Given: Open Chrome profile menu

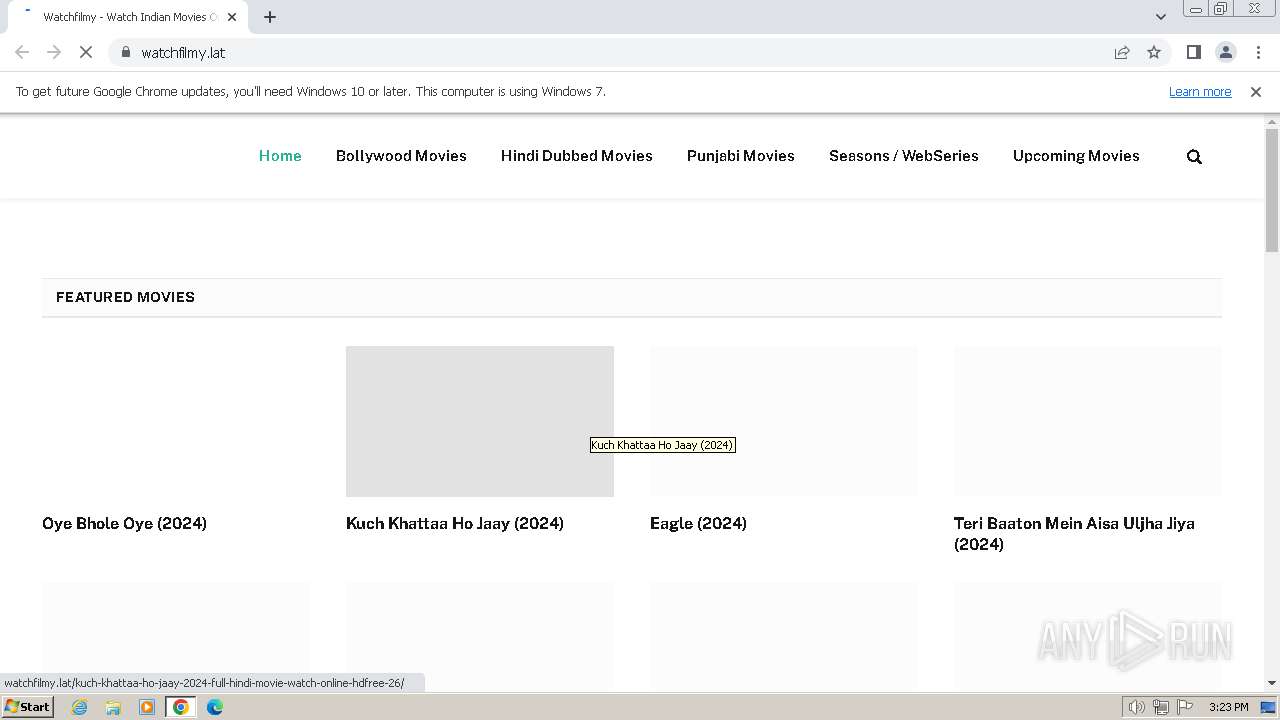Looking at the screenshot, I should click(1225, 52).
